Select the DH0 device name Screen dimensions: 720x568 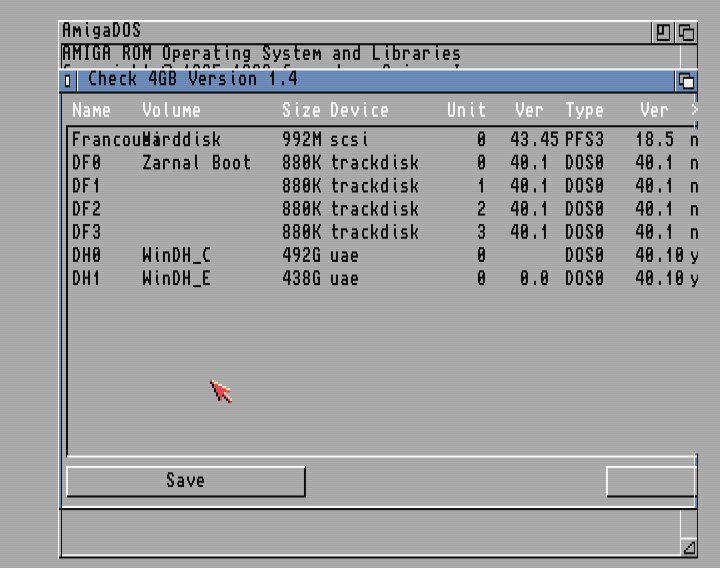[86, 255]
